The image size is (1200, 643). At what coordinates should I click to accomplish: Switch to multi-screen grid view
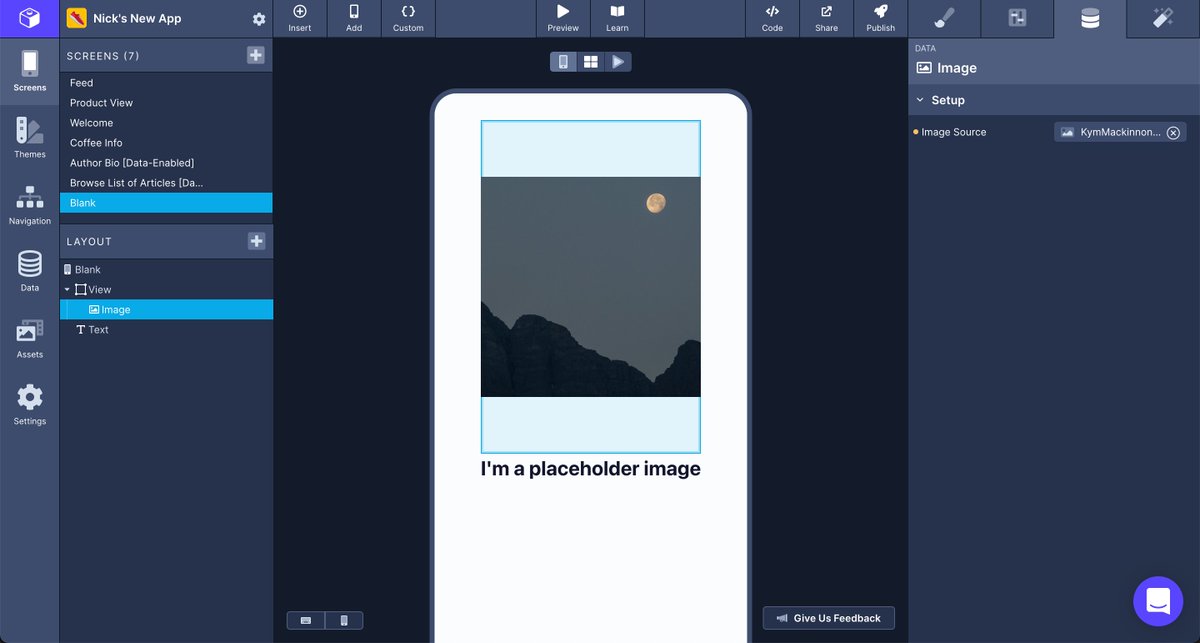[590, 61]
